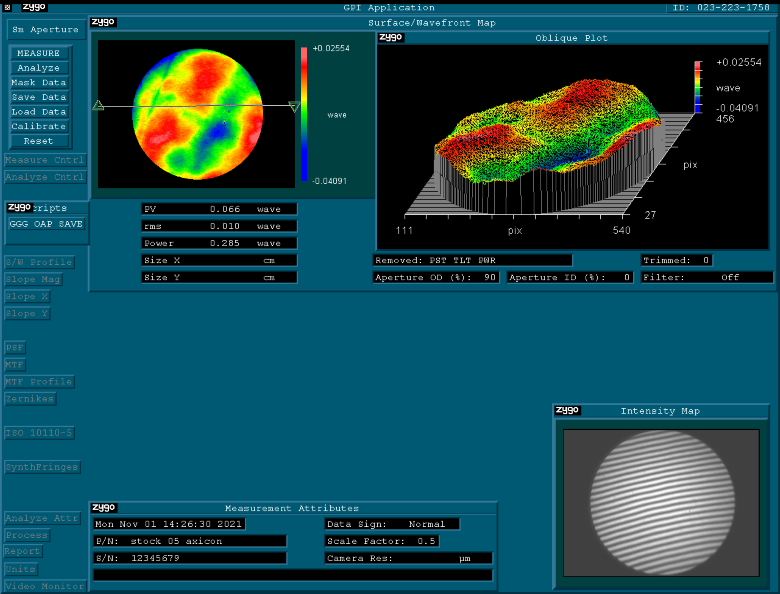Open ISO 10110-5 window
780x594 pixels.
(39, 433)
